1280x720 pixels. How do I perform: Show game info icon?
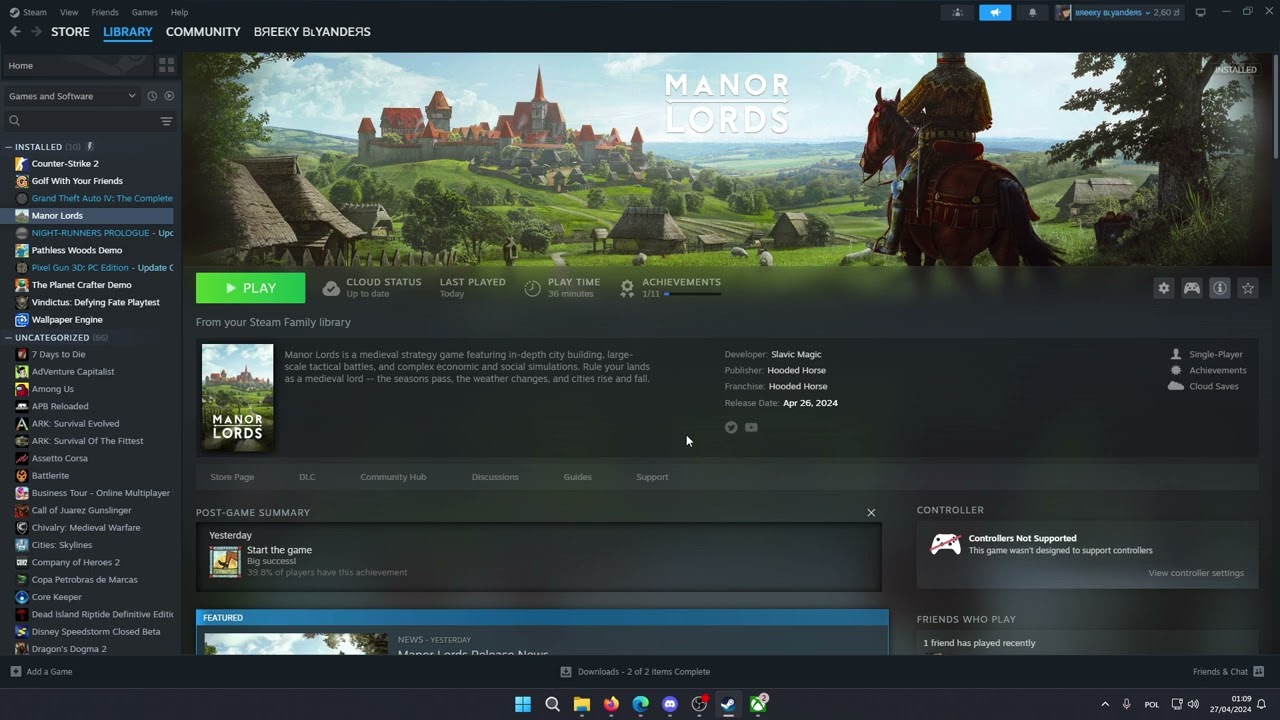[1220, 288]
